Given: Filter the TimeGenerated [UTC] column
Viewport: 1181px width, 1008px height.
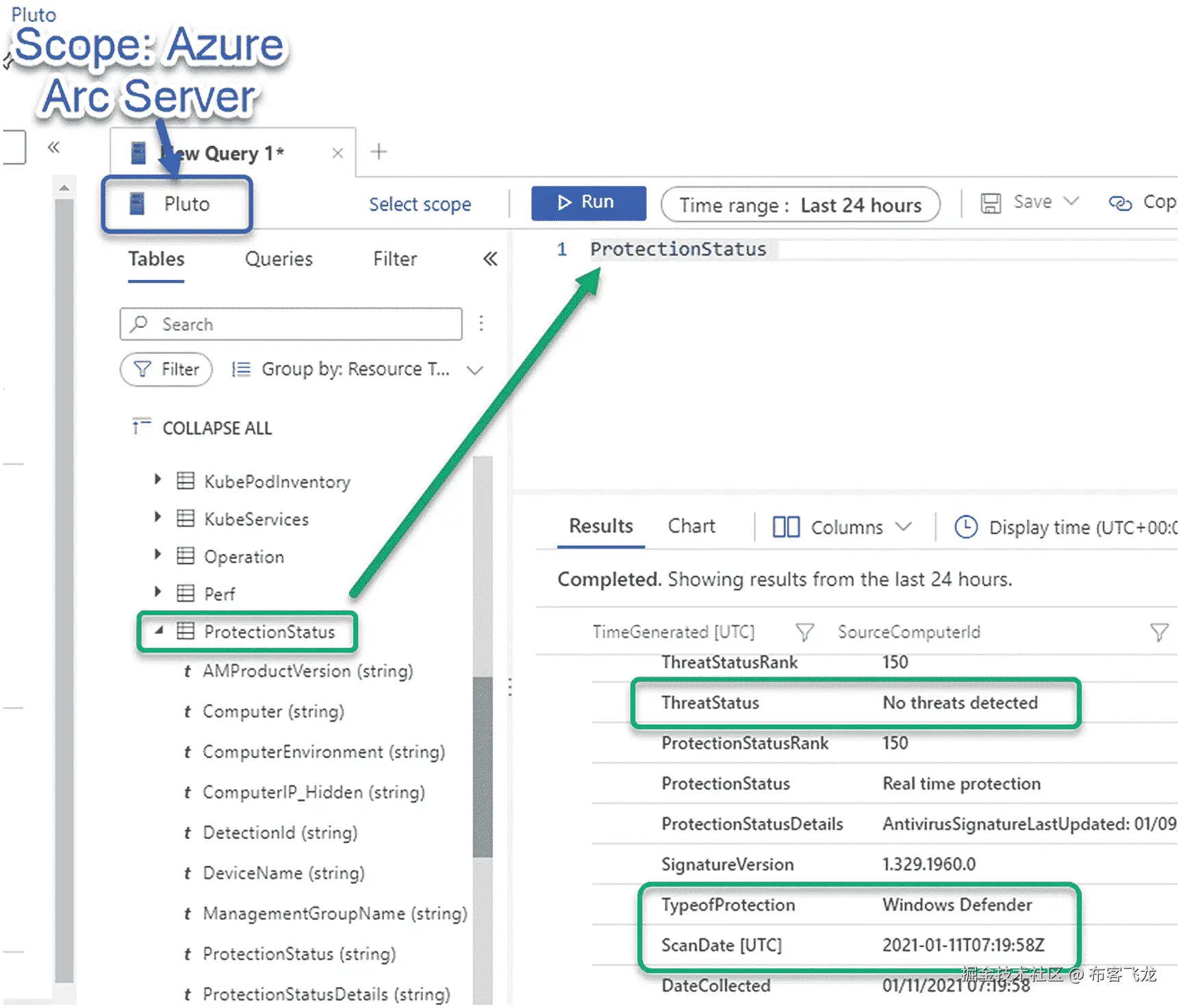Looking at the screenshot, I should tap(805, 631).
